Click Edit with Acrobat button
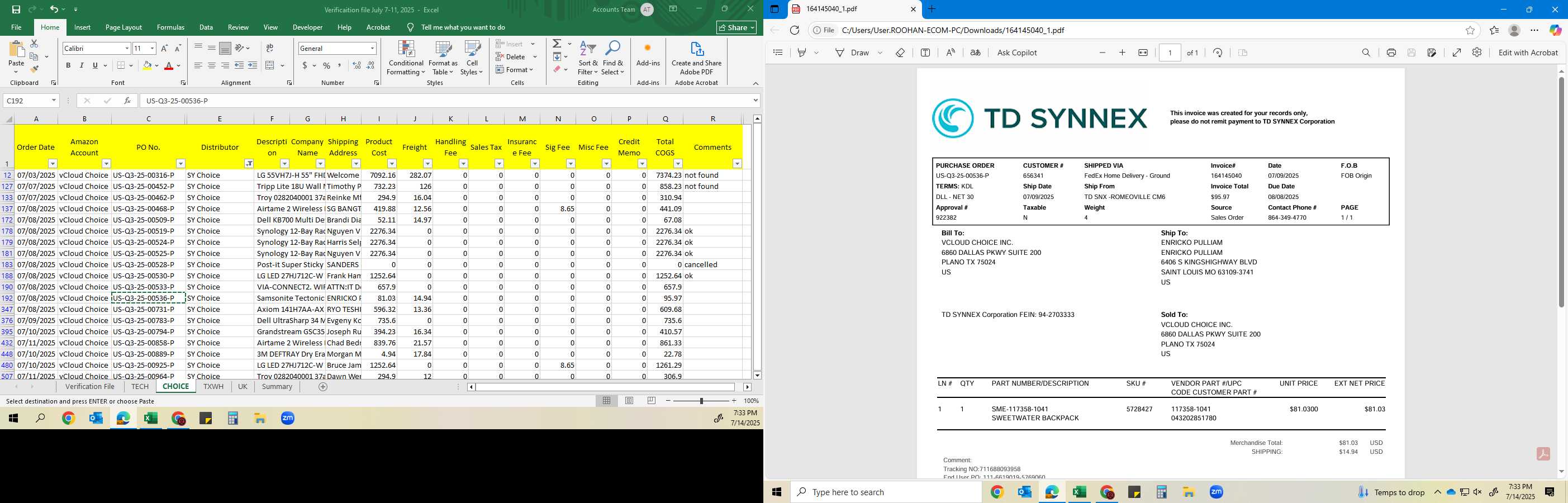 tap(1528, 53)
